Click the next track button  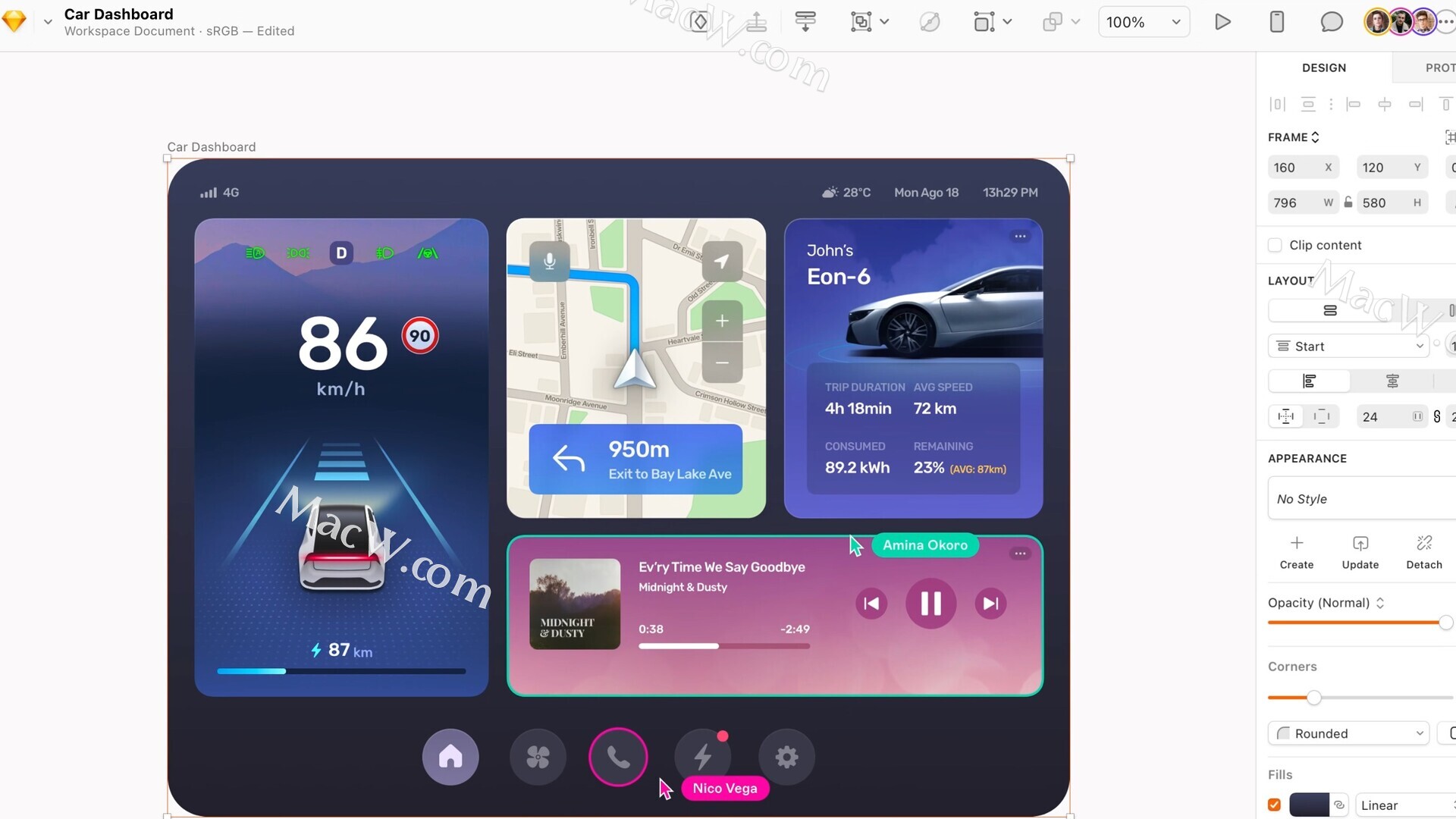click(x=990, y=604)
